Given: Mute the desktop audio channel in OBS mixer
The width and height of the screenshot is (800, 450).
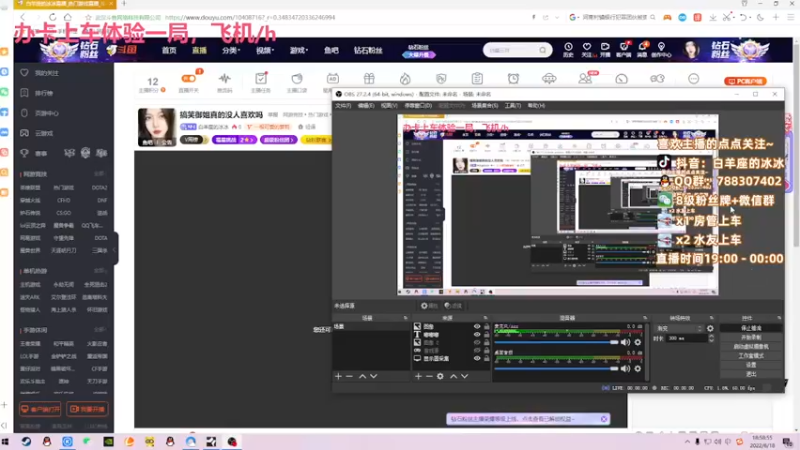Looking at the screenshot, I should click(626, 368).
